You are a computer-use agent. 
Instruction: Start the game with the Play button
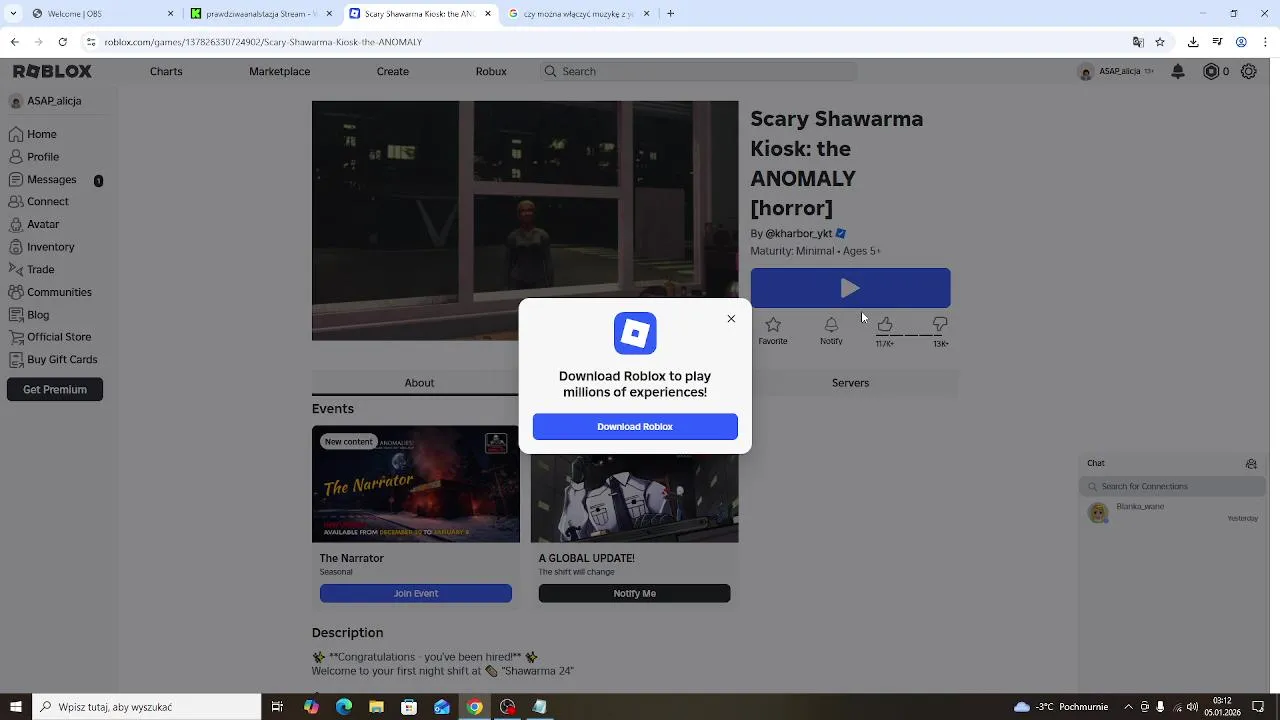click(x=850, y=288)
